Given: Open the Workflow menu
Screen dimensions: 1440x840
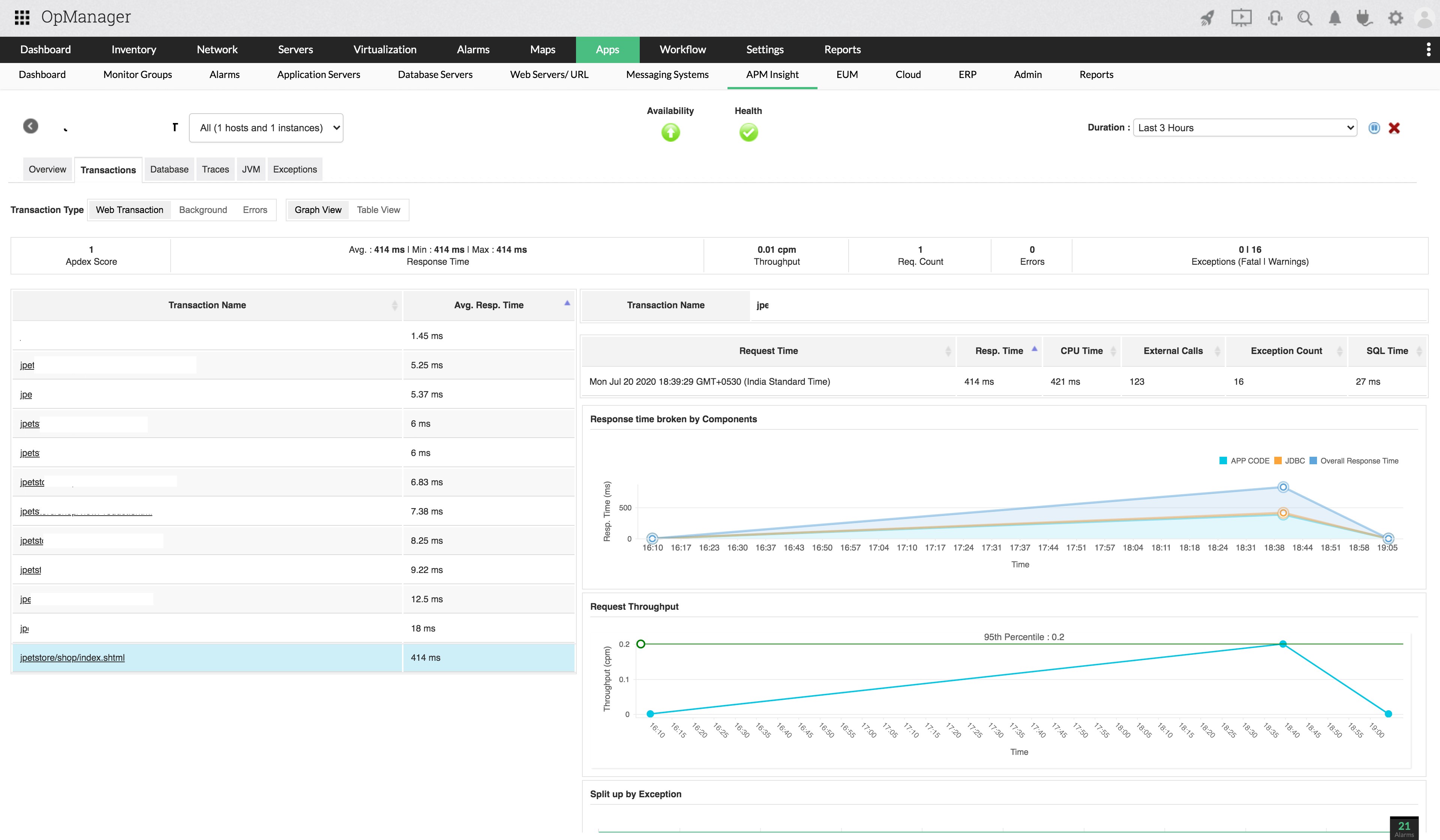Looking at the screenshot, I should pyautogui.click(x=682, y=50).
